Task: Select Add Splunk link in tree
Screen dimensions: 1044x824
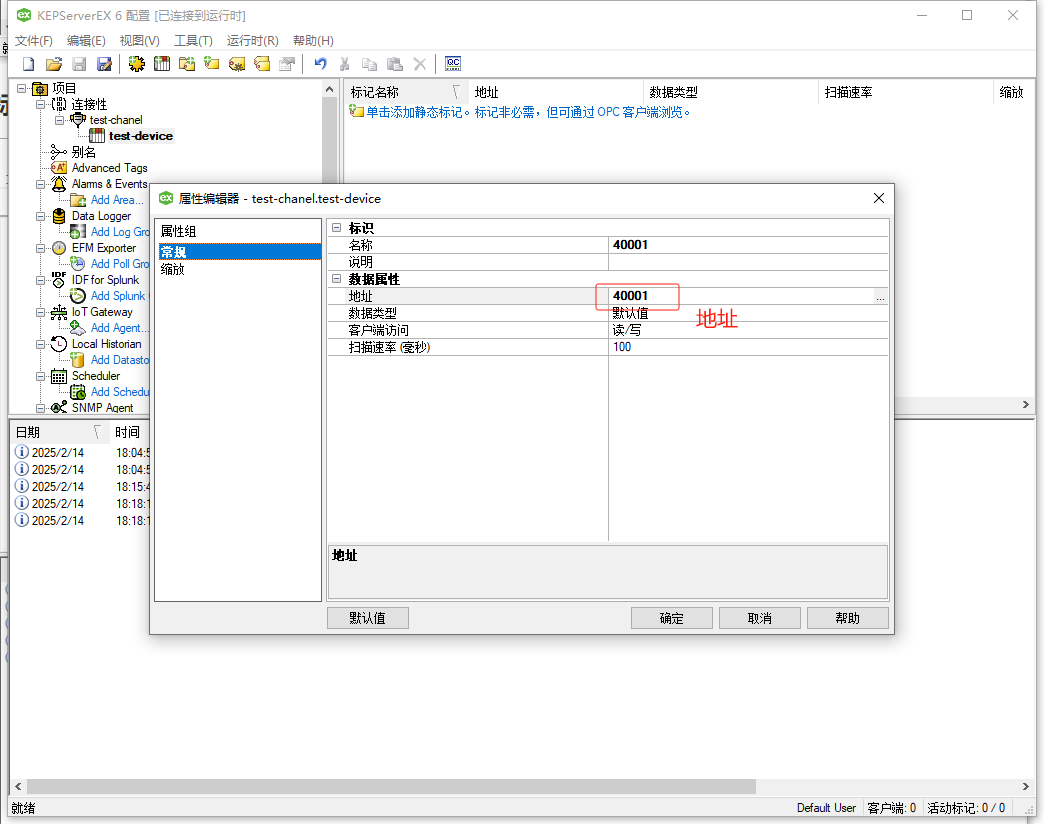Action: coord(118,296)
